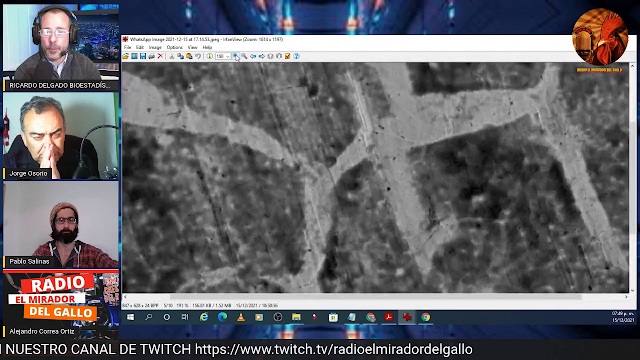
Task: Copy the image with the copy icon
Action: (x=180, y=56)
